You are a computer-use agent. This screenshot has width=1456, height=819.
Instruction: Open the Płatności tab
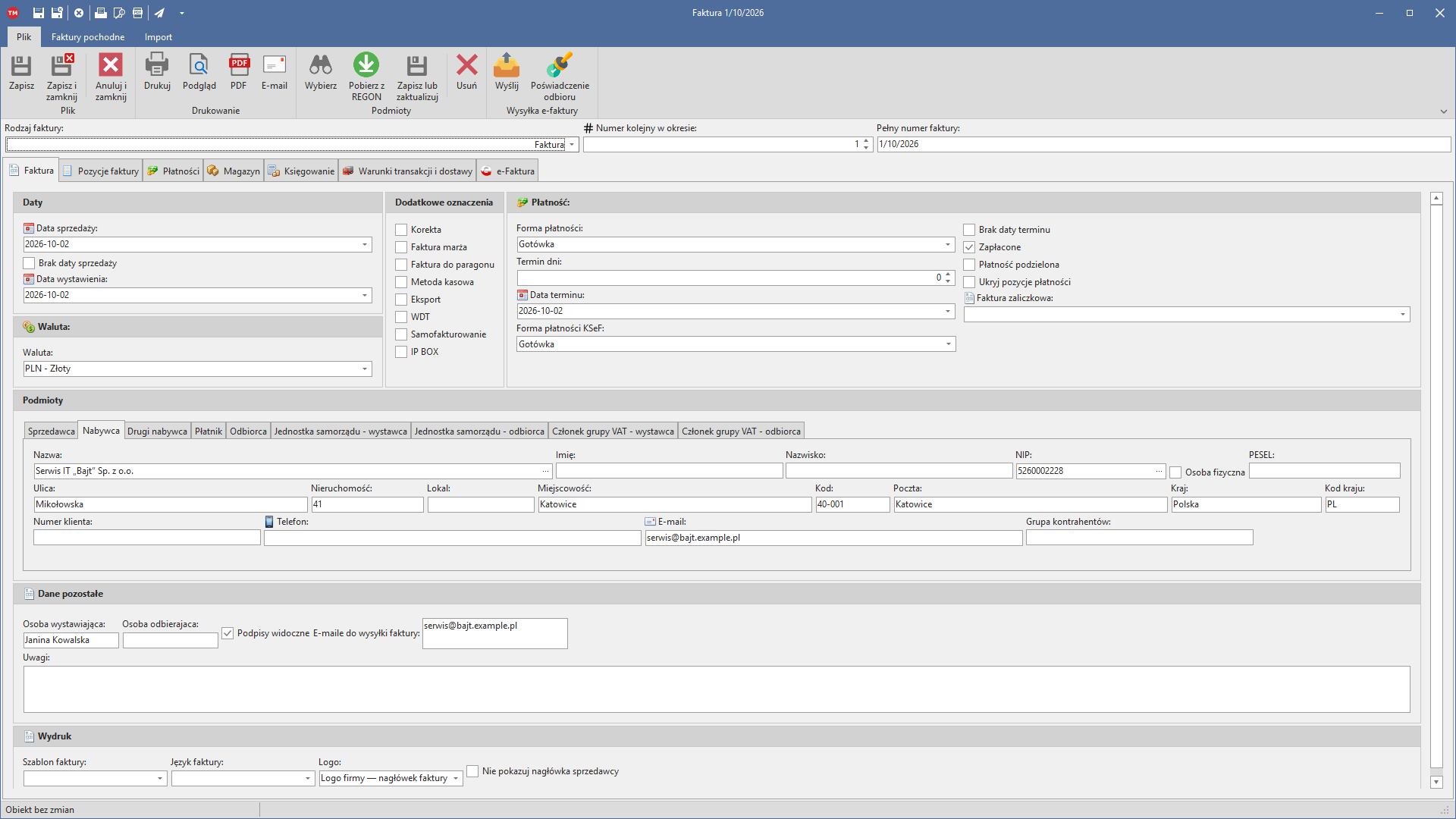[x=174, y=171]
